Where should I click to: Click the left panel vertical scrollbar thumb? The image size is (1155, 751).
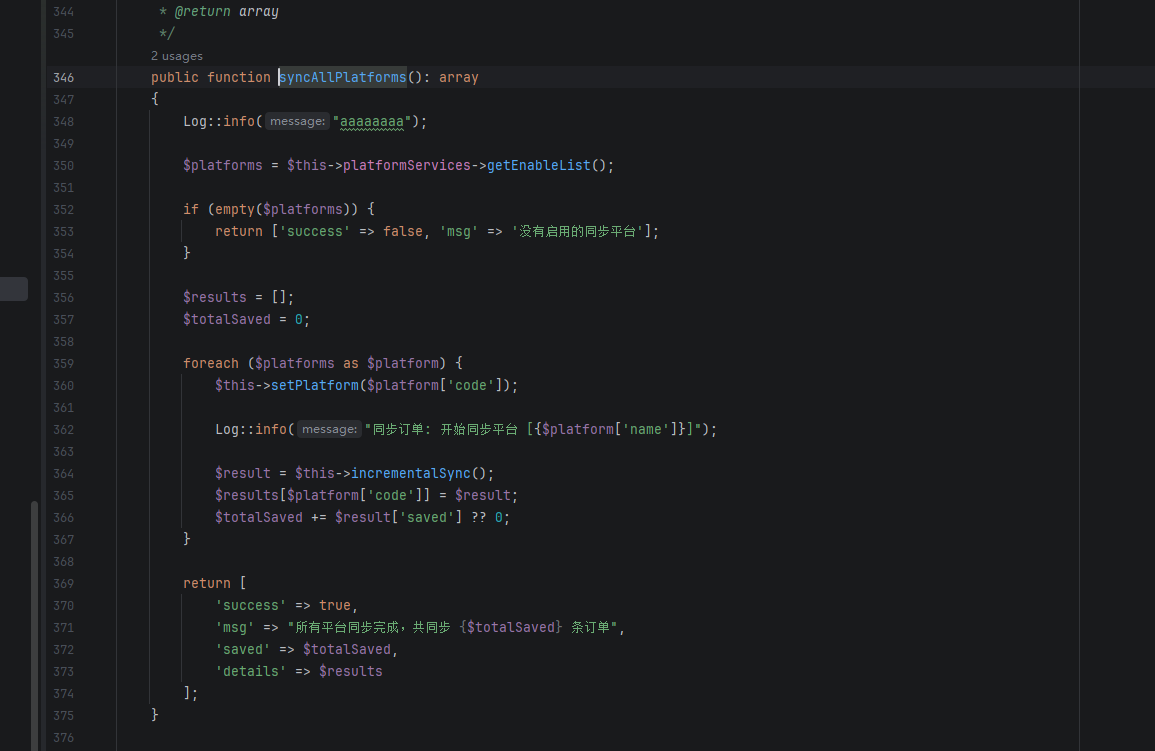pos(34,620)
